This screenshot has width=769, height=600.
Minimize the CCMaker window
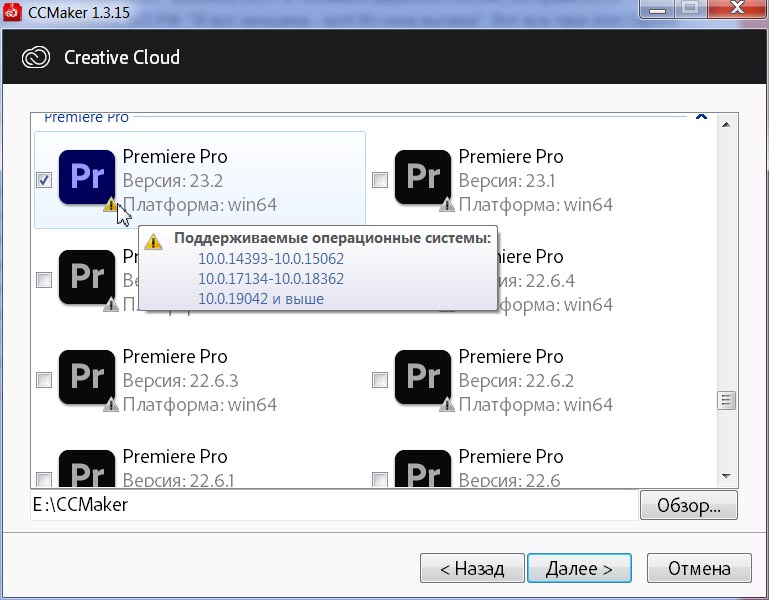(x=658, y=9)
